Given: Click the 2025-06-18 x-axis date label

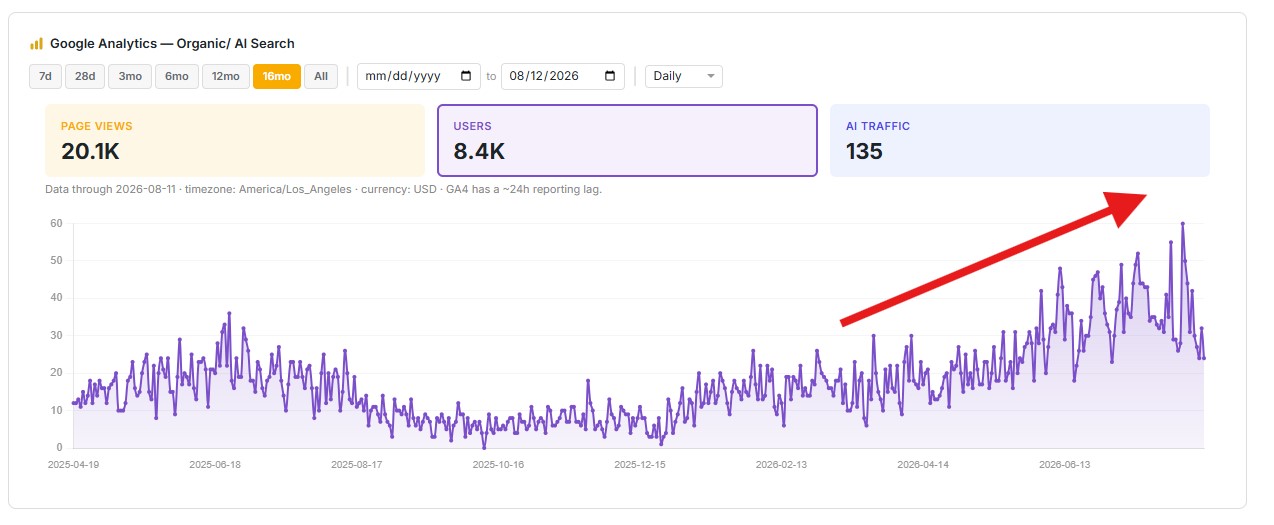Looking at the screenshot, I should (216, 465).
